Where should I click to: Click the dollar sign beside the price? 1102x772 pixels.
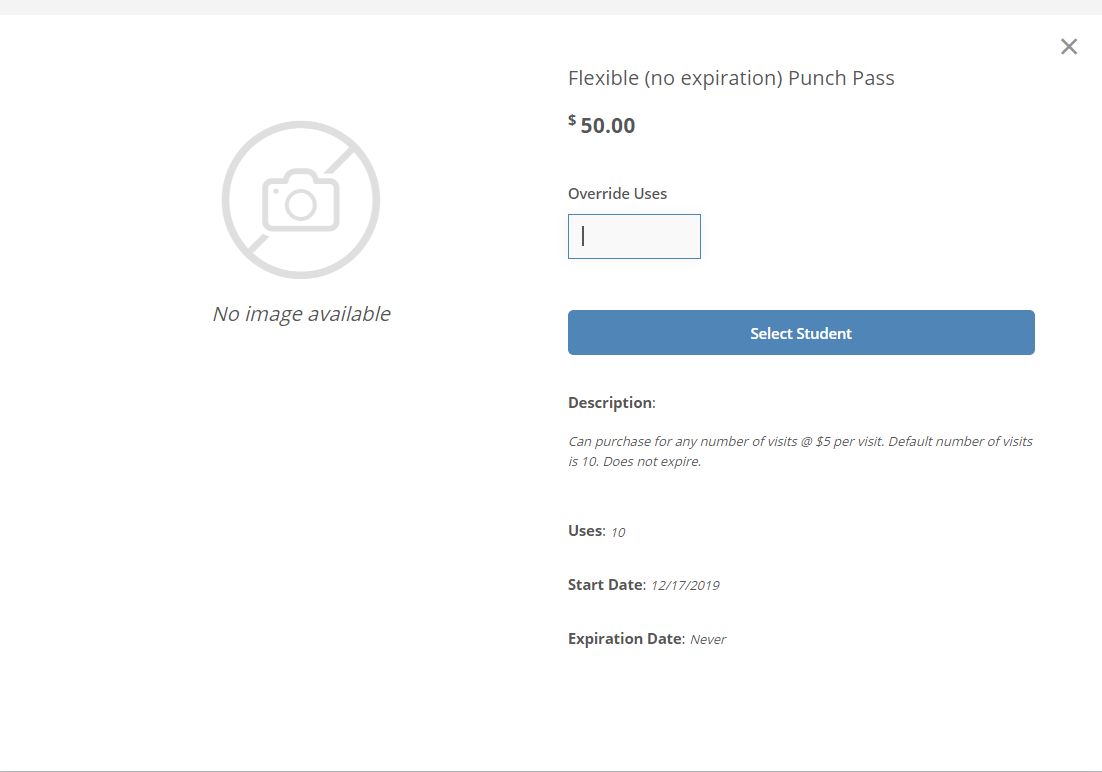[572, 120]
